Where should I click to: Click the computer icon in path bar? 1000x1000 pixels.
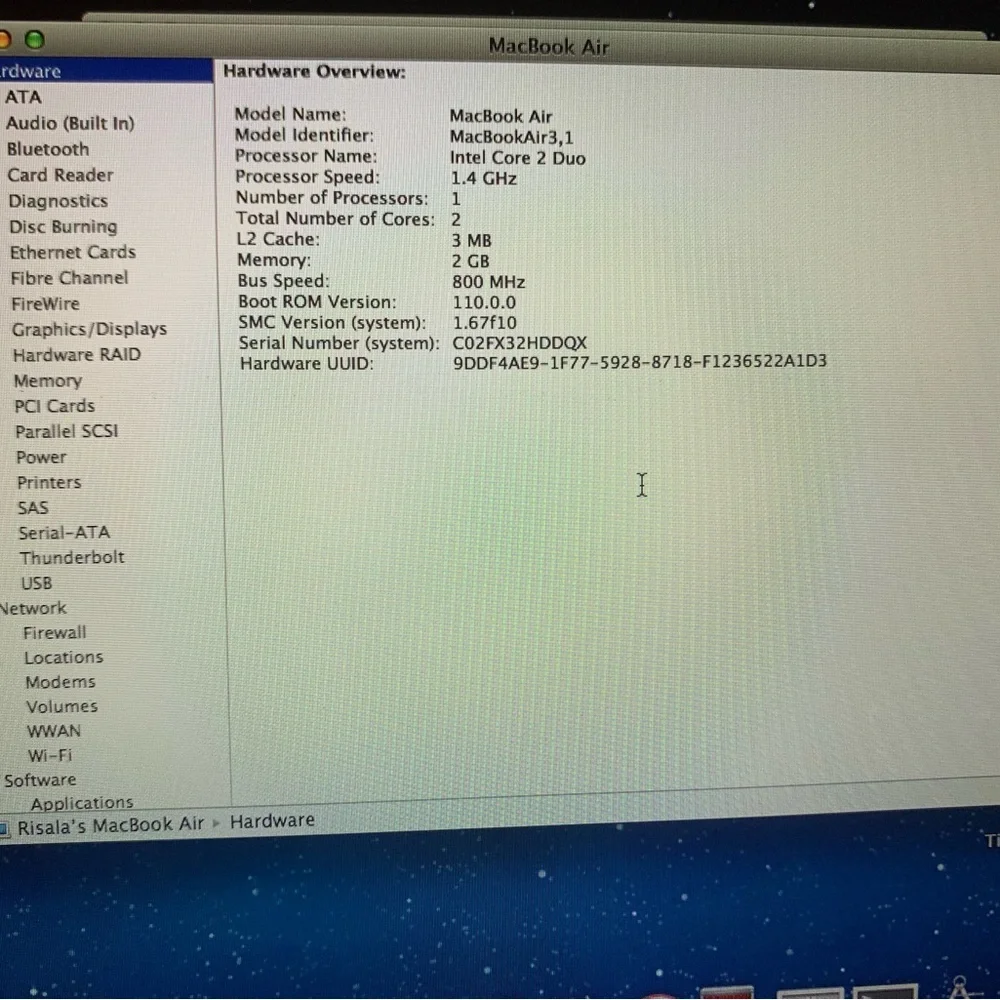pos(4,828)
